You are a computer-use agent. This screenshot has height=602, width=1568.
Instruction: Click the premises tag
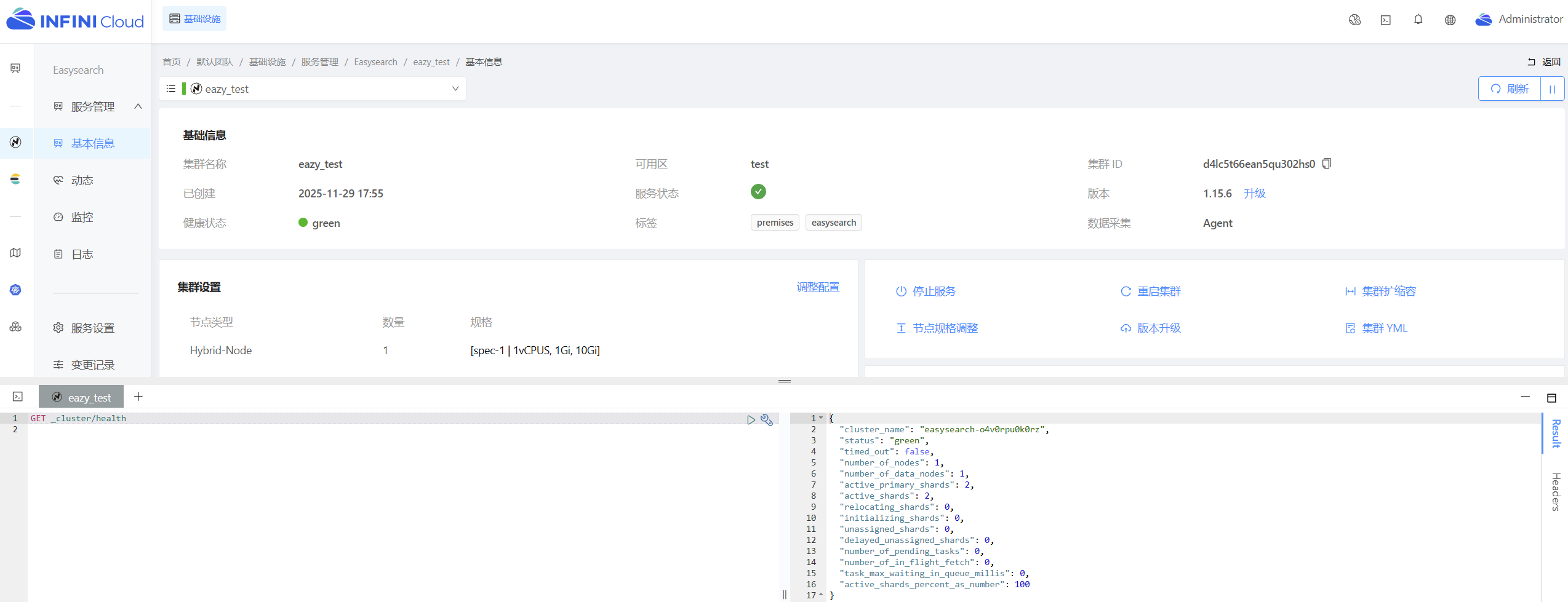coord(775,223)
